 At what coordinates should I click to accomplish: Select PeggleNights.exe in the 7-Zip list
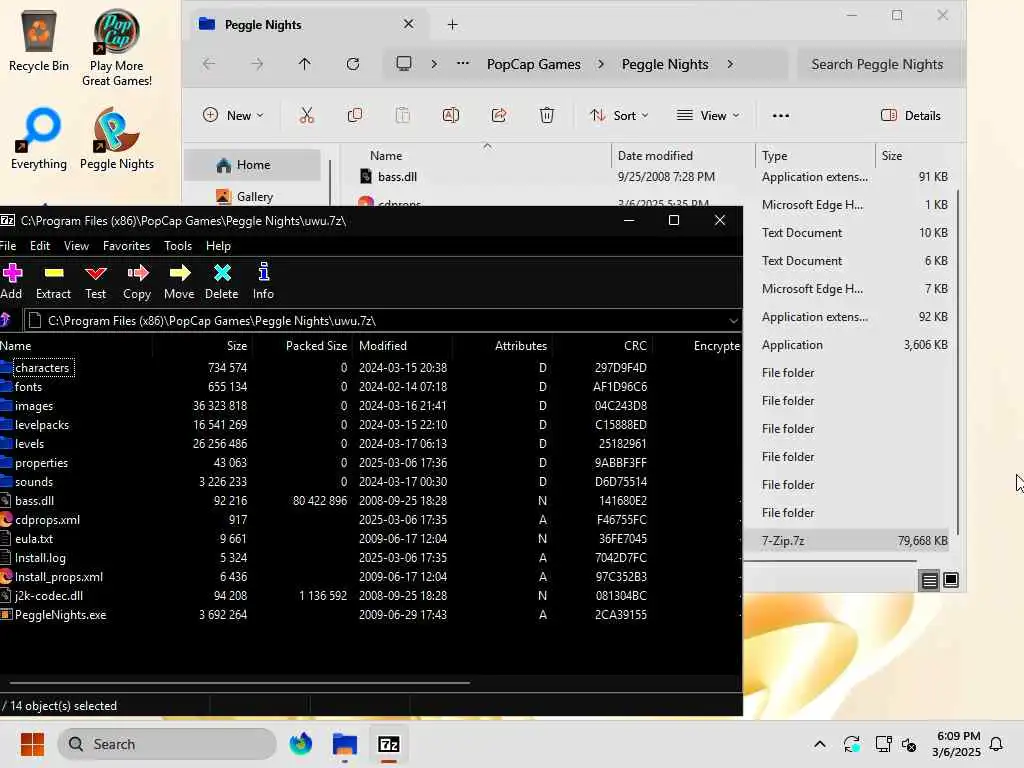[61, 615]
